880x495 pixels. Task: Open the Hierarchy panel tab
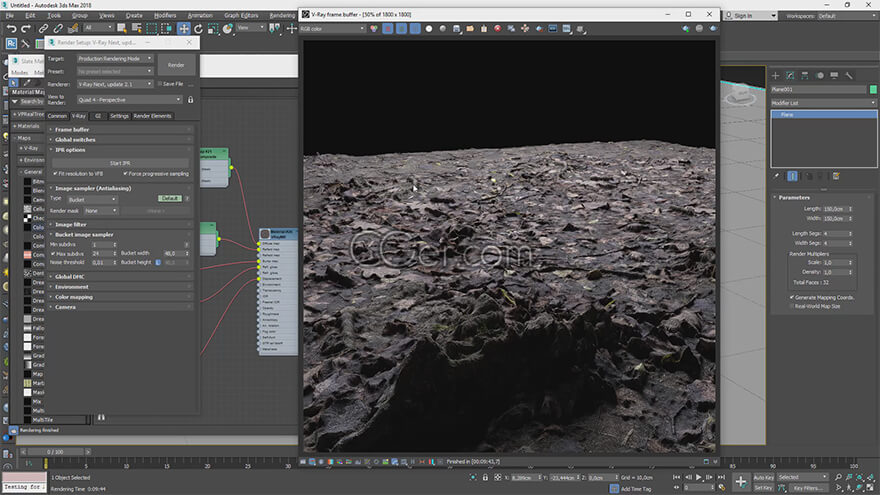(805, 75)
